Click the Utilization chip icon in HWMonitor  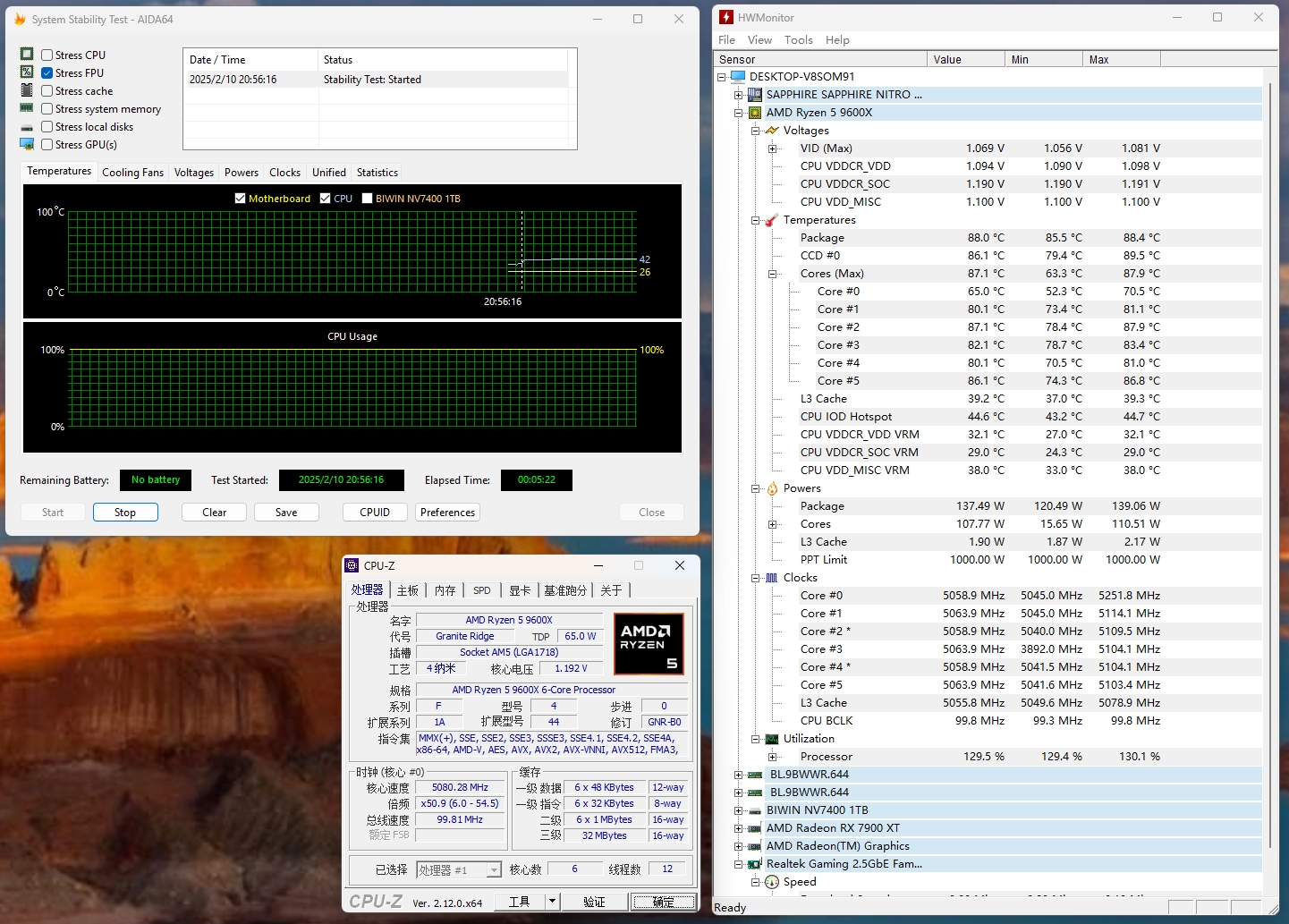772,738
